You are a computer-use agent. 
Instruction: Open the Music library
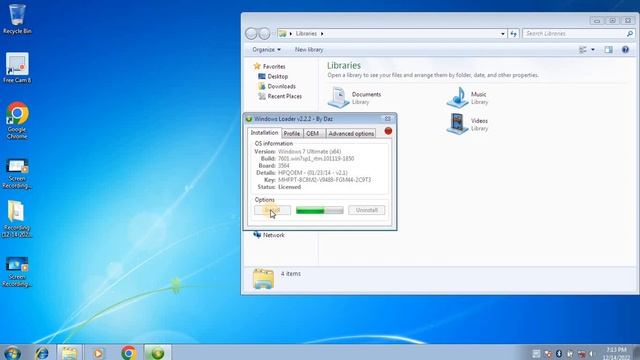click(x=468, y=98)
